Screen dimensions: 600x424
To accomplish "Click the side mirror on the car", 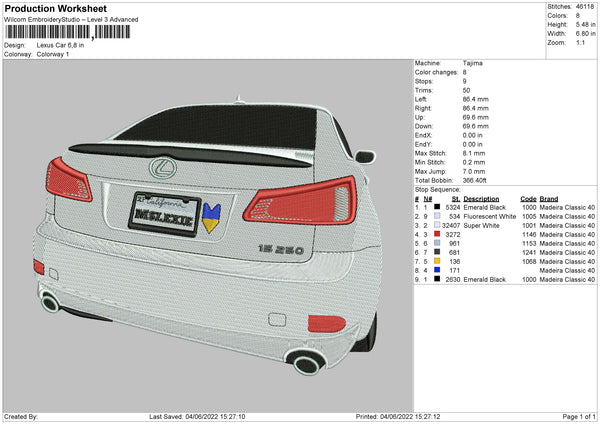I will click(x=365, y=157).
